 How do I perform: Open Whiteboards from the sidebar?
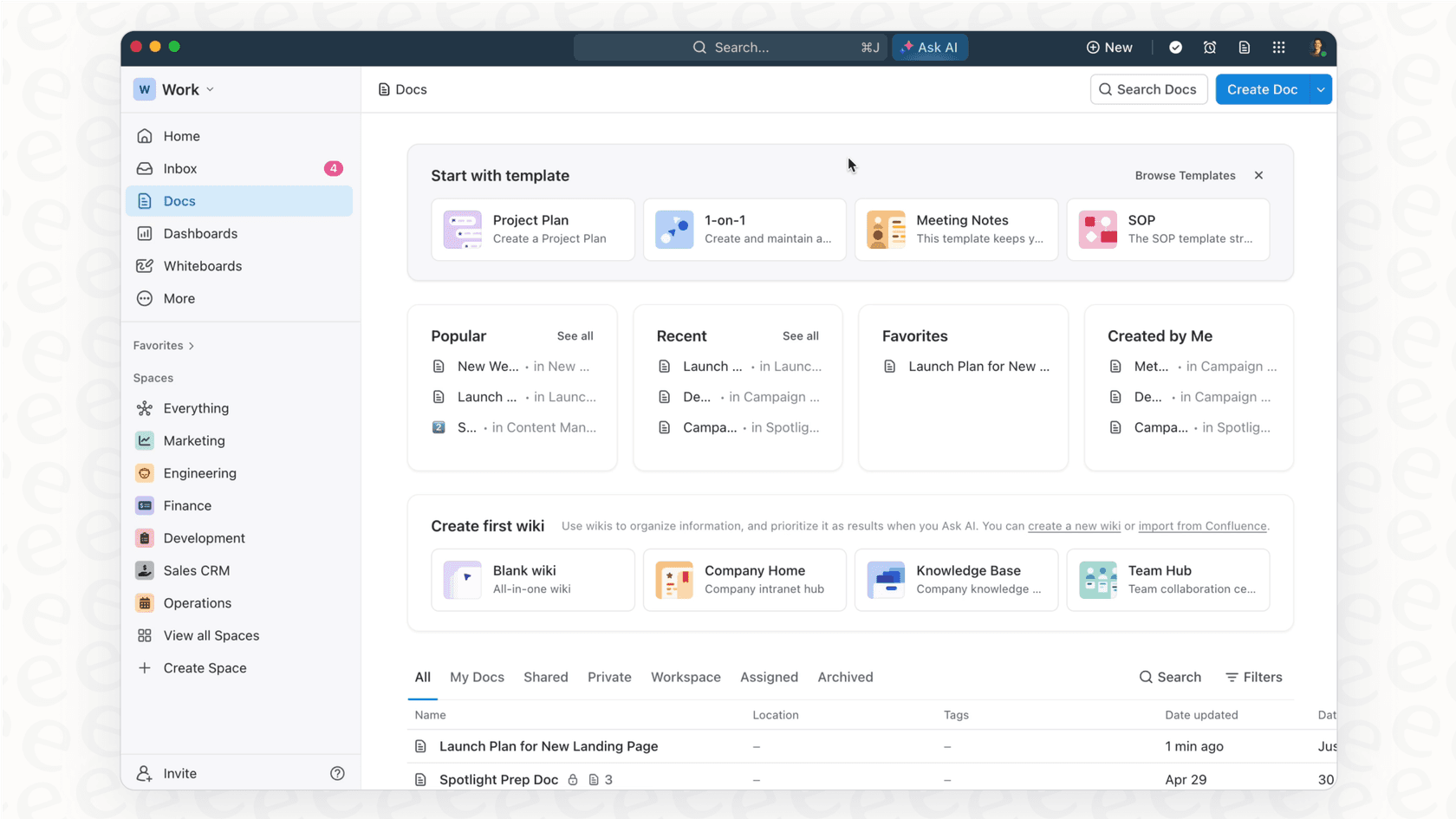point(202,266)
